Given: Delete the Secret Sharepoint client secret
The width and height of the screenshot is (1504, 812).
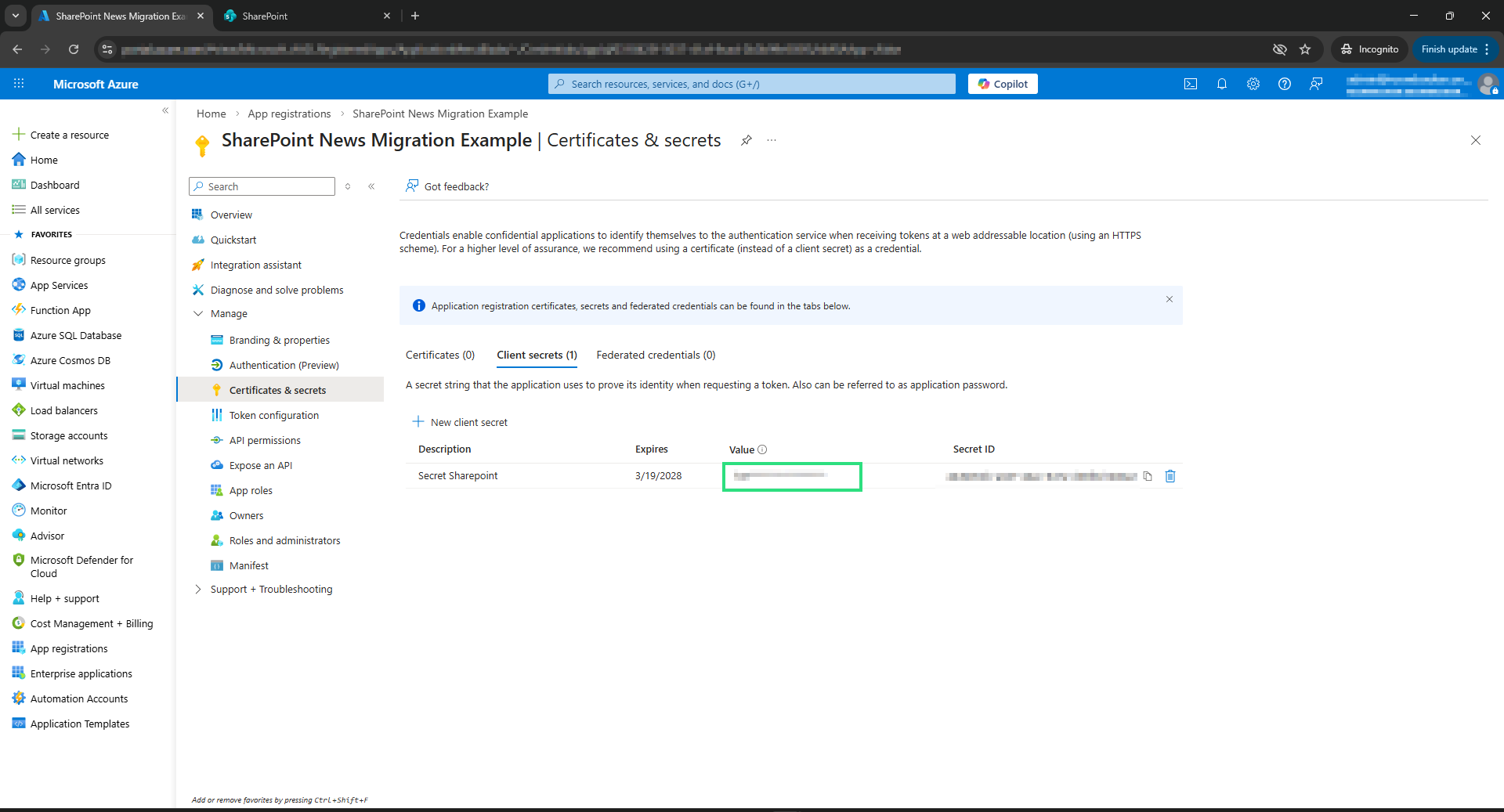Looking at the screenshot, I should (1170, 476).
